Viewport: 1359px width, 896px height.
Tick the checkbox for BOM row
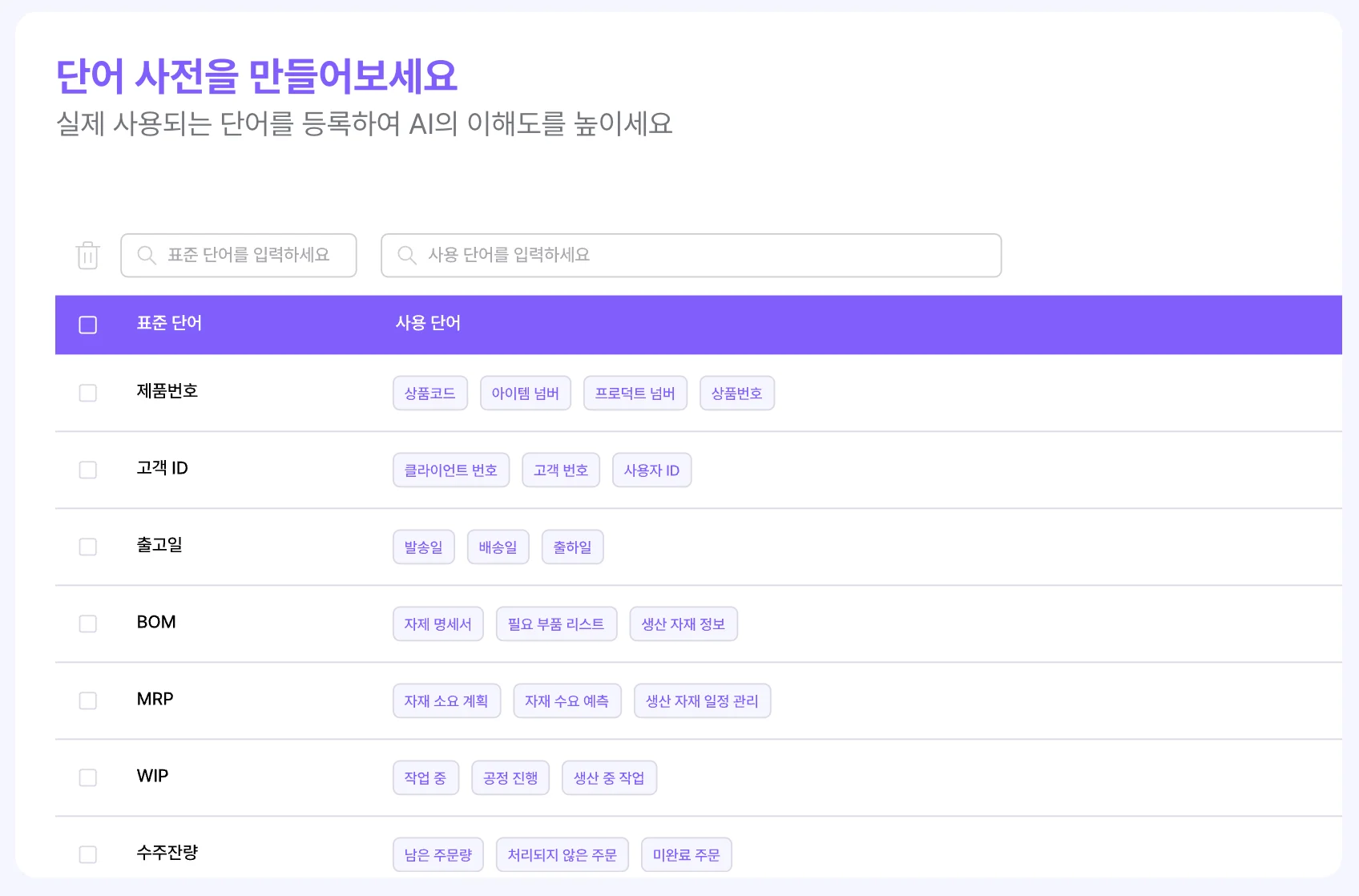tap(88, 624)
